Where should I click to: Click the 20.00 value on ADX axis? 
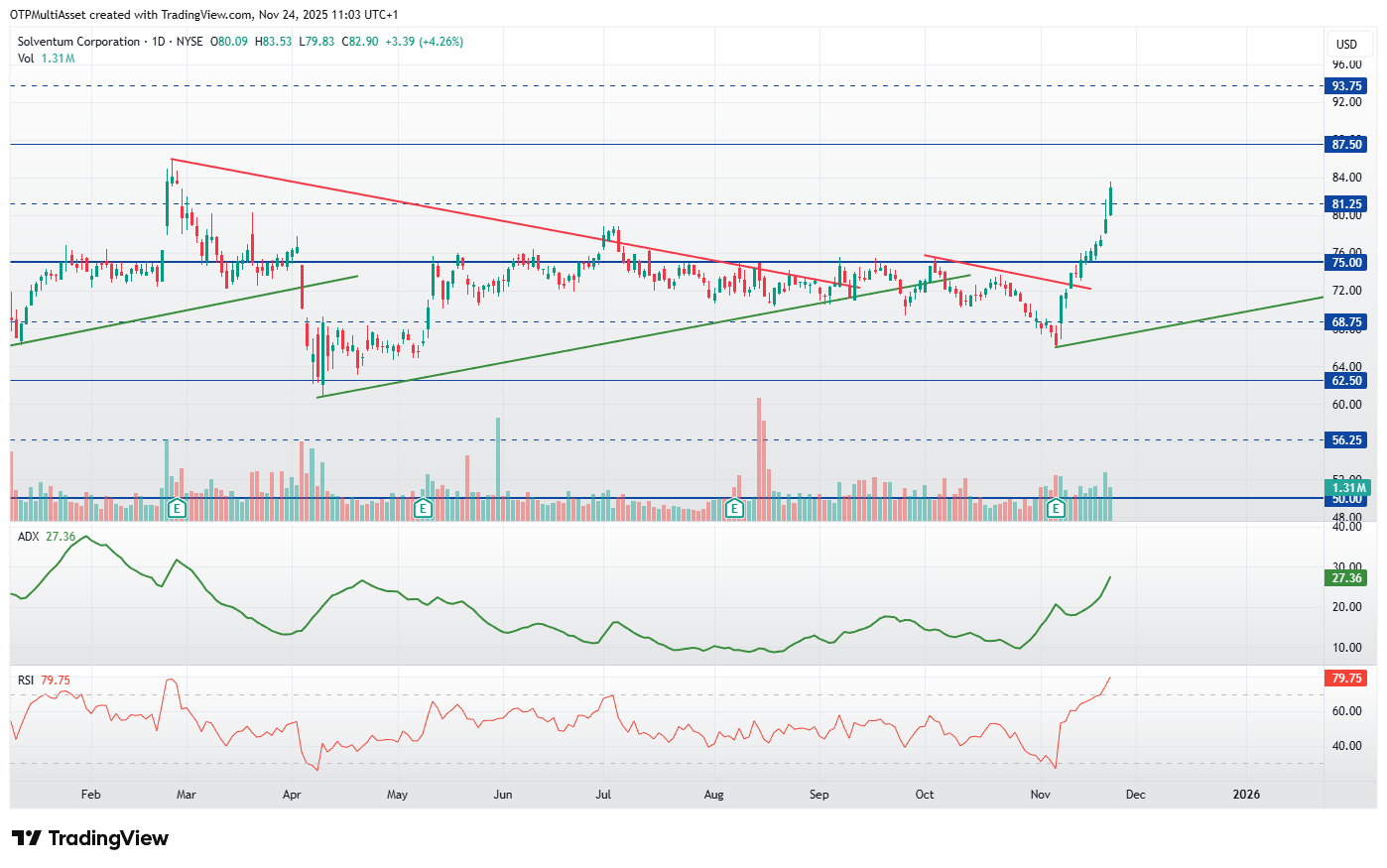[x=1346, y=607]
